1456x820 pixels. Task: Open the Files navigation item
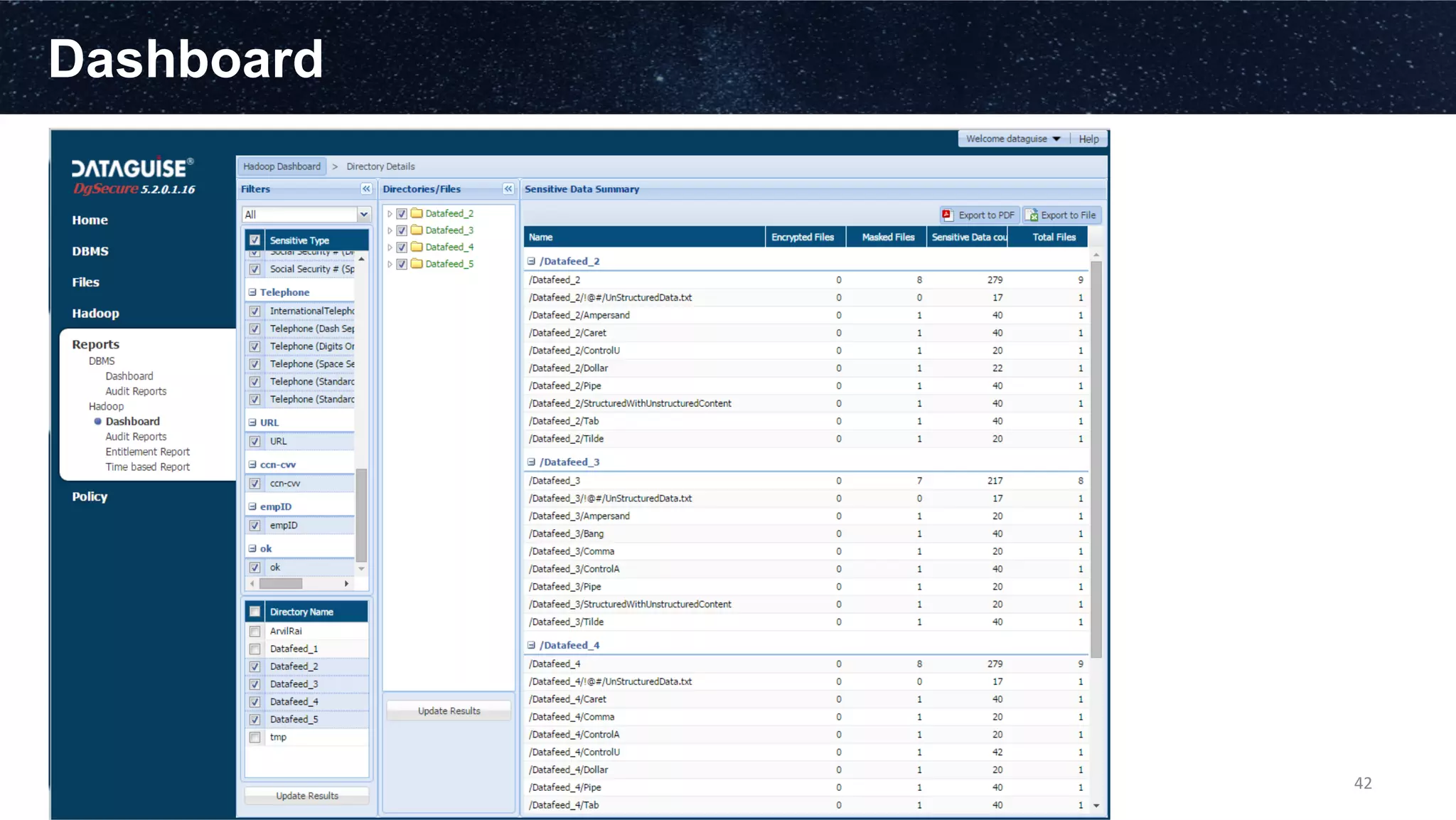[x=85, y=282]
